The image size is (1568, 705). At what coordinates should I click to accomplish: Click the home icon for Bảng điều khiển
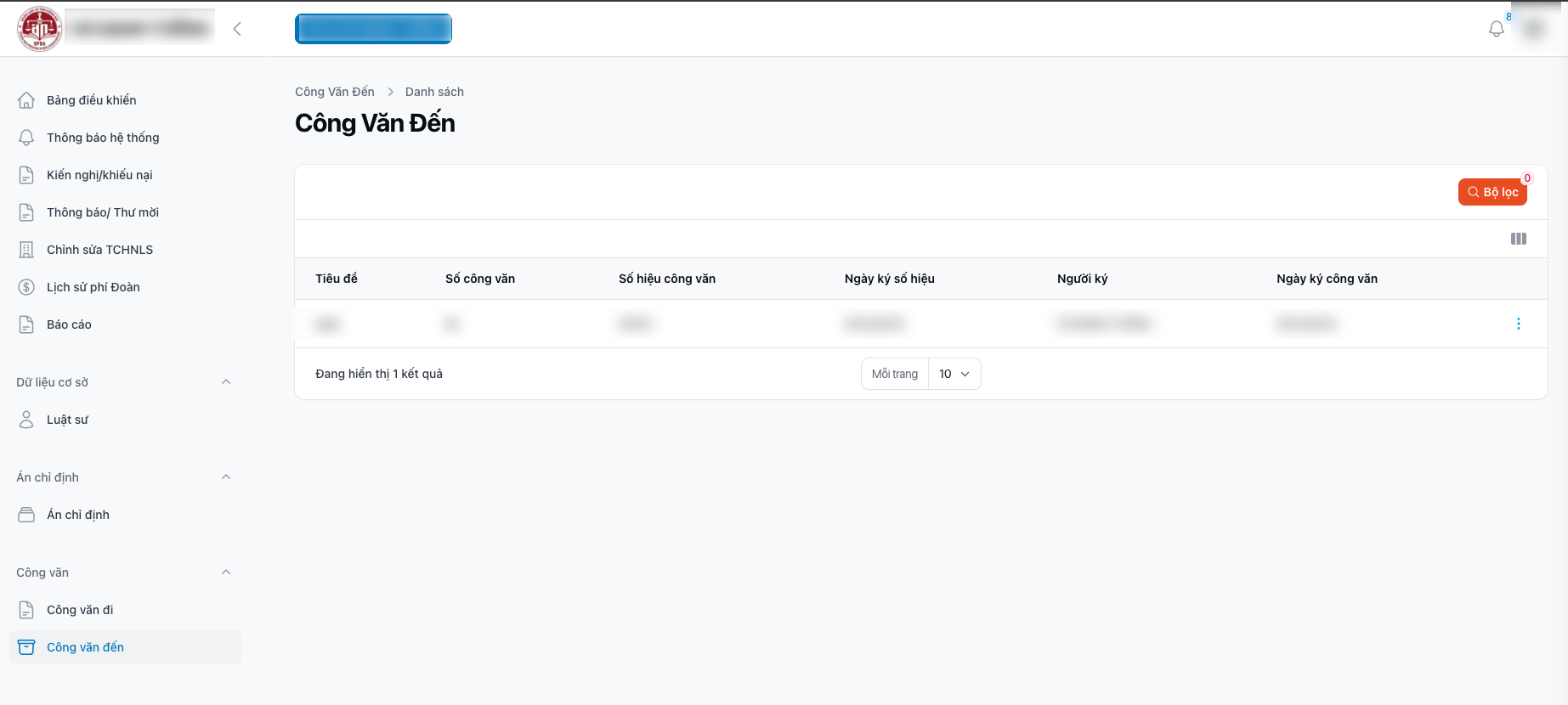(26, 100)
